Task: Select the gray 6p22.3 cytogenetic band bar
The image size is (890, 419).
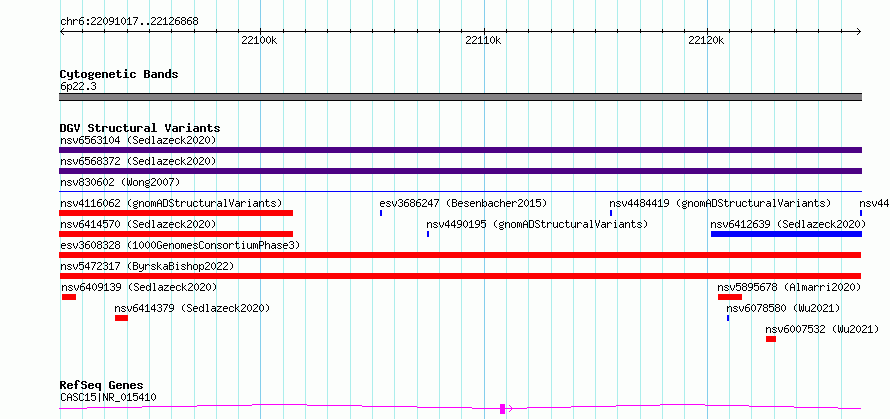Action: (x=460, y=97)
